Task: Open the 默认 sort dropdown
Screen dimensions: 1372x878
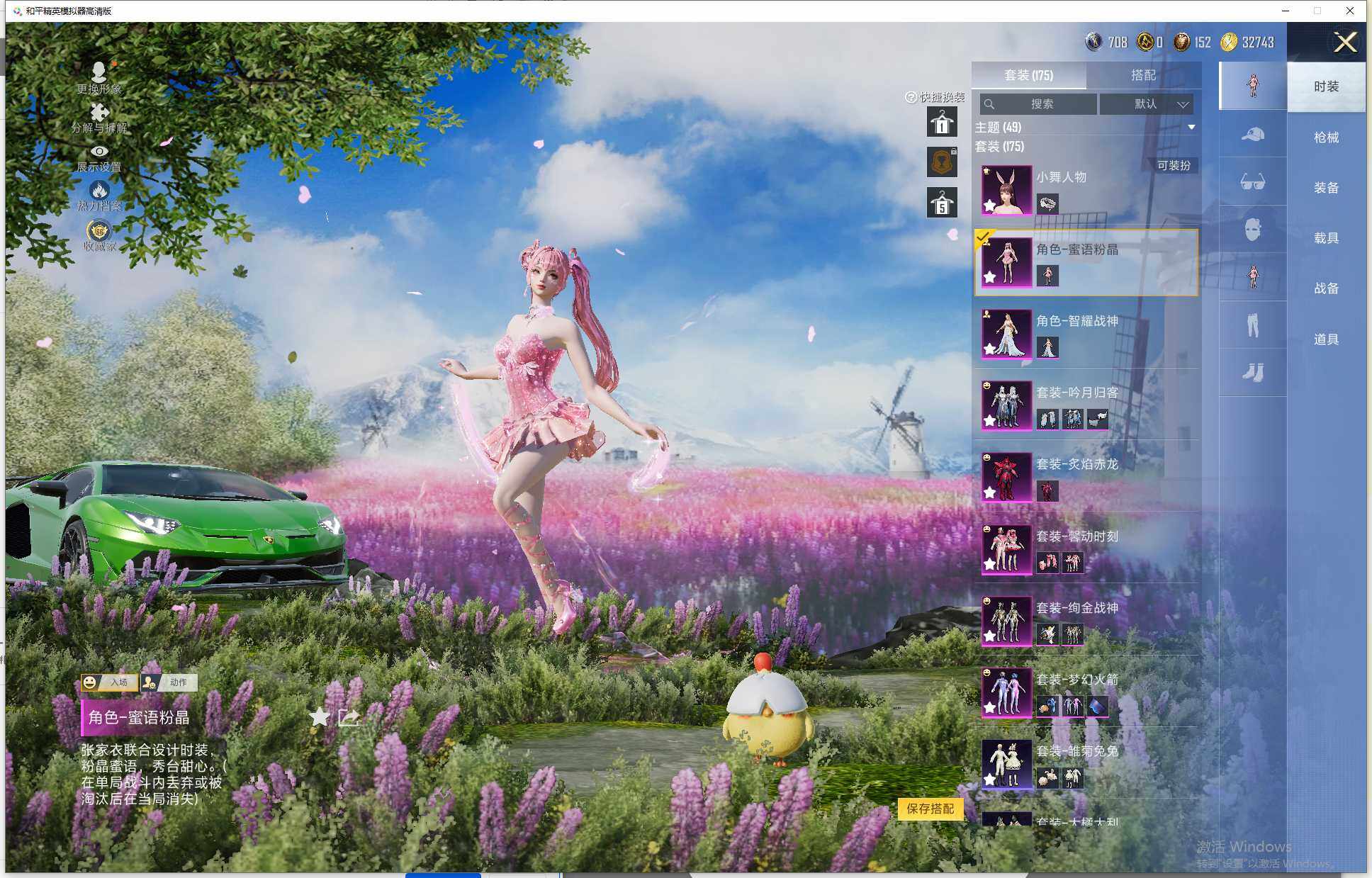Action: (1146, 104)
